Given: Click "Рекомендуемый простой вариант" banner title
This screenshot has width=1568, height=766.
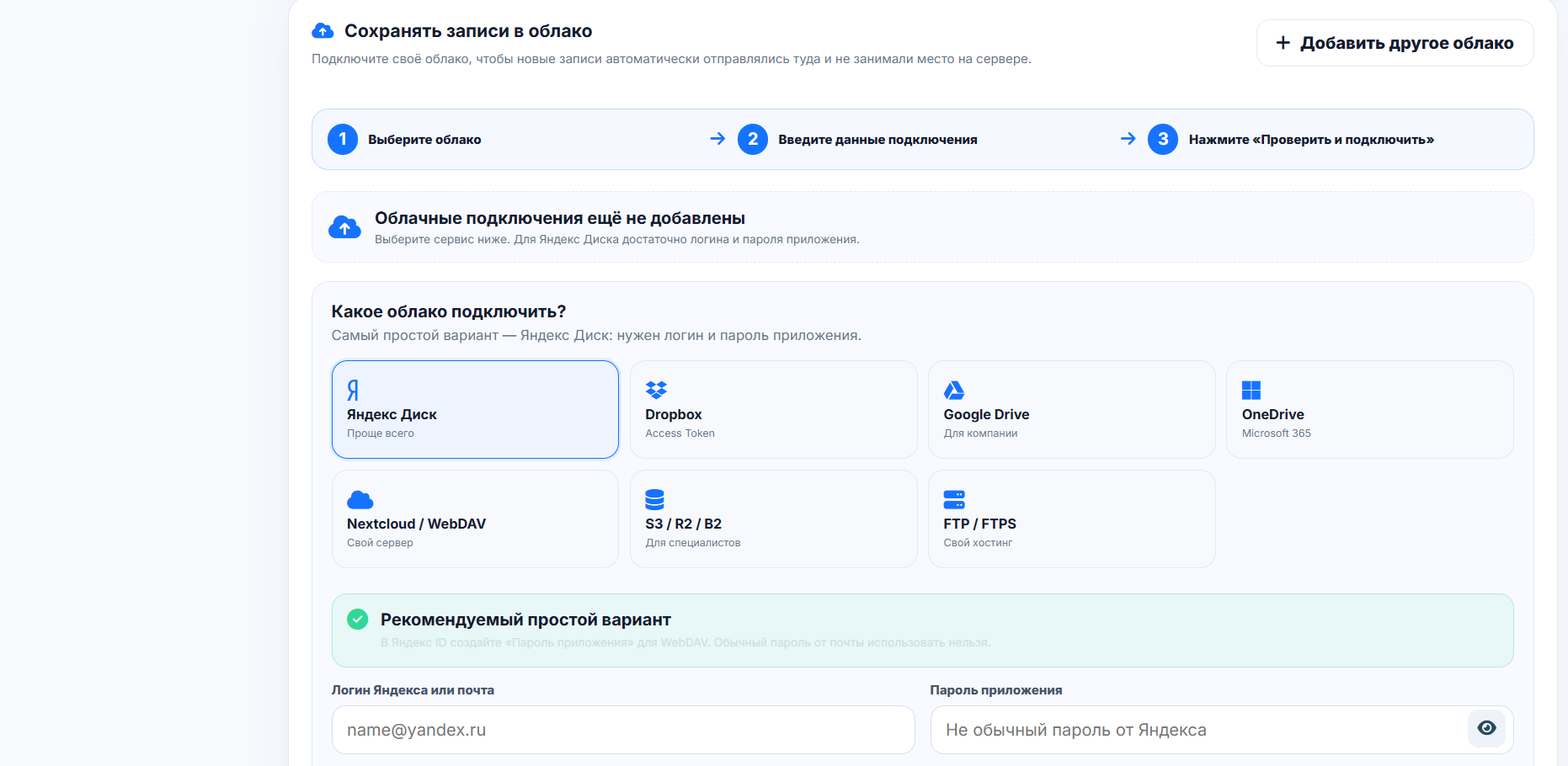Looking at the screenshot, I should (525, 620).
